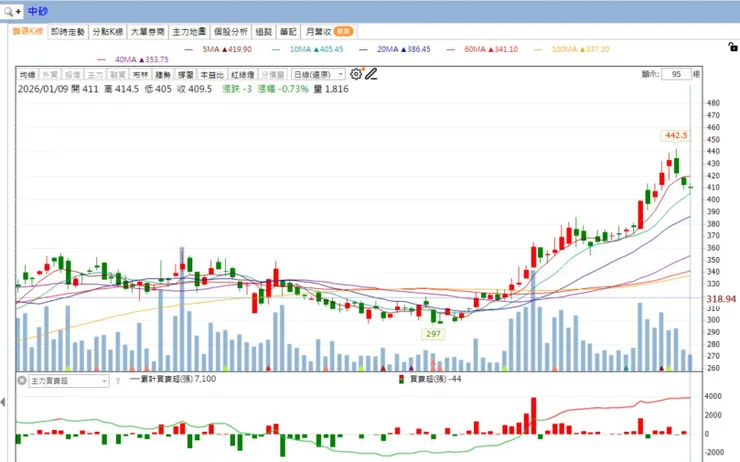The image size is (740, 462).
Task: Click 累計買賣超(張) 7,100 legend
Action: click(173, 379)
